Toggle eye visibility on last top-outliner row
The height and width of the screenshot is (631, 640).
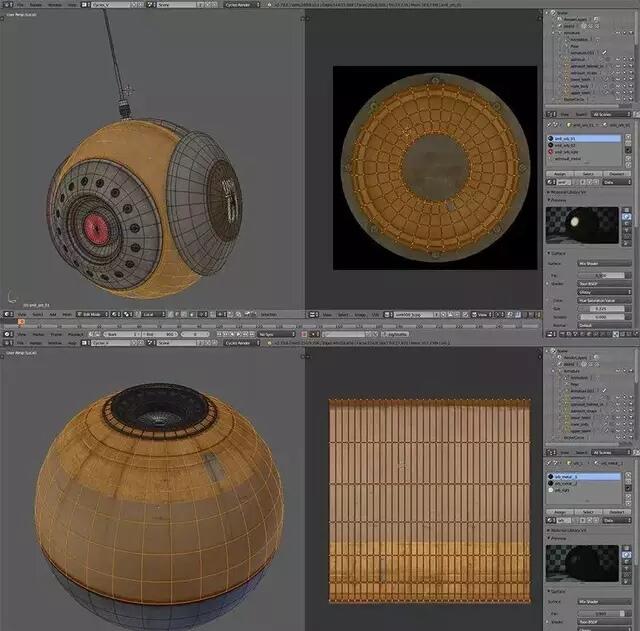point(618,99)
